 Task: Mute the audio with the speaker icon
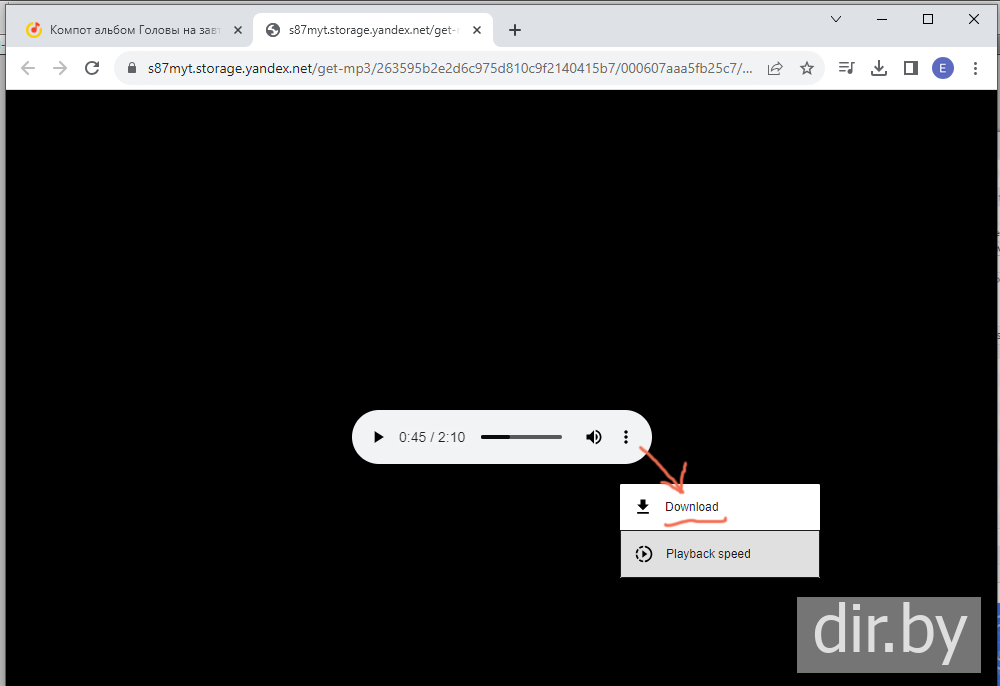coord(594,437)
